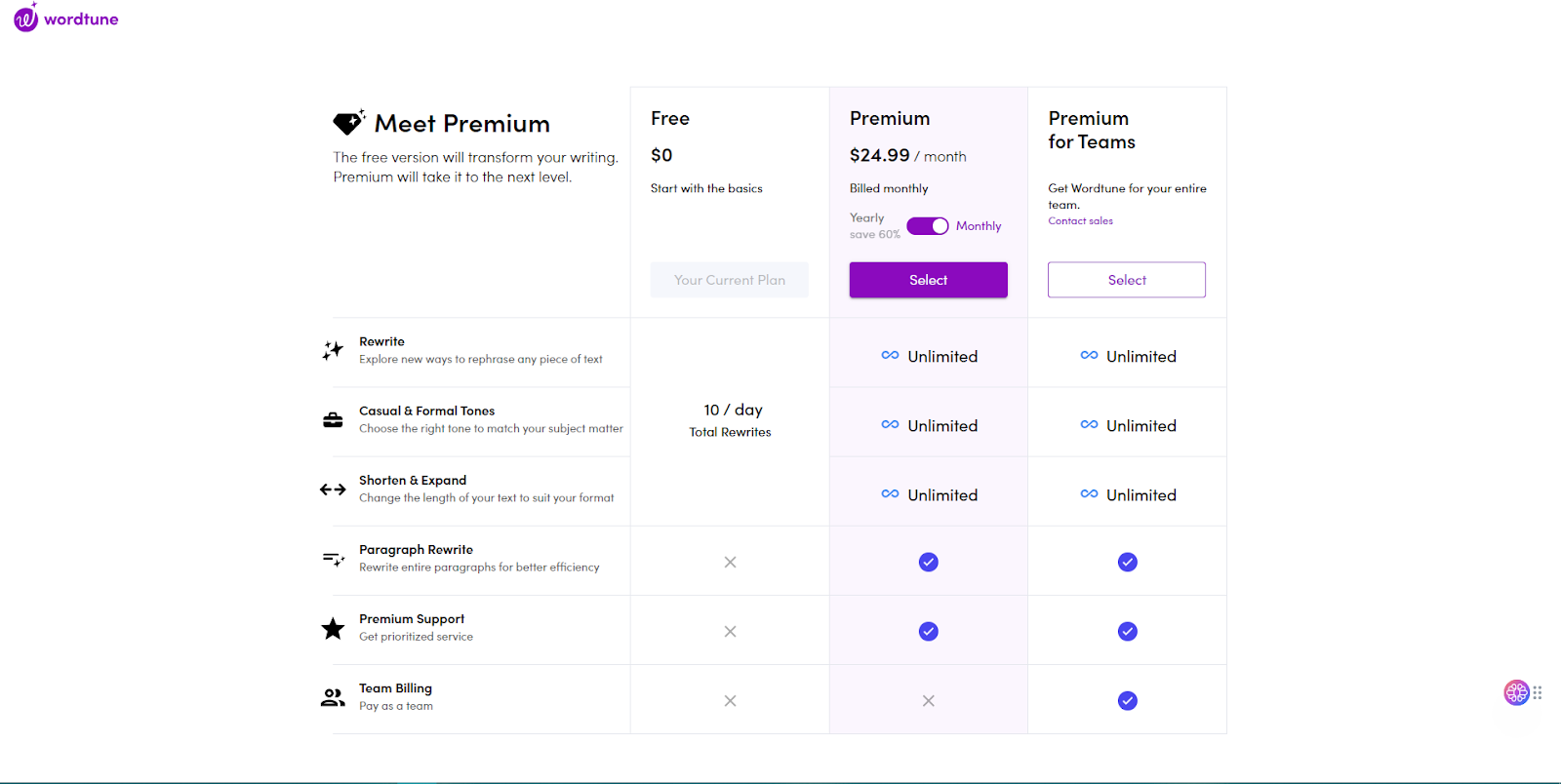The image size is (1561, 784).
Task: Click Teams checkmark for Team Billing
Action: click(1128, 700)
